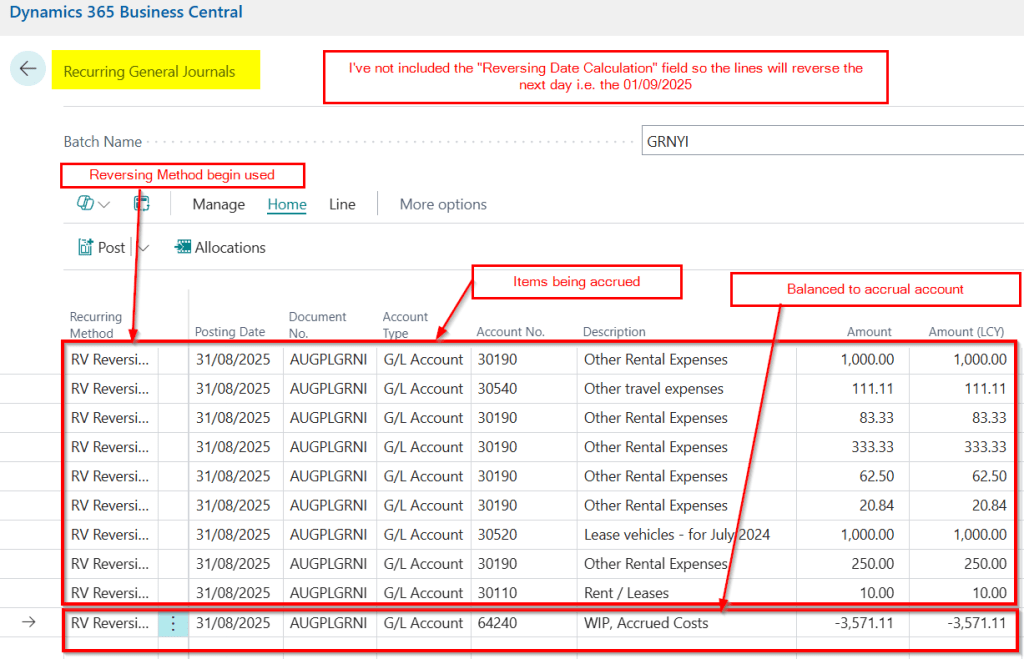Switch to the Home tab
This screenshot has width=1024, height=659.
287,204
